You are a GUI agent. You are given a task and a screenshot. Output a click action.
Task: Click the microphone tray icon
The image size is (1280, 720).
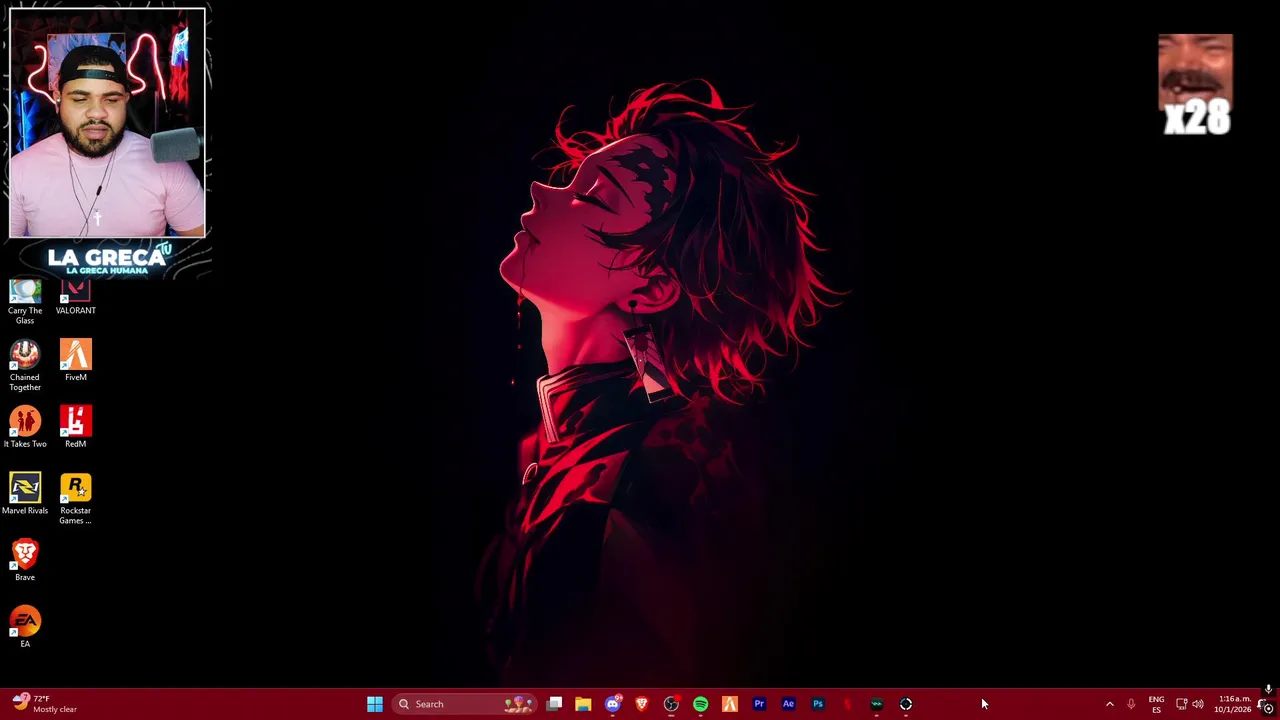[1131, 704]
